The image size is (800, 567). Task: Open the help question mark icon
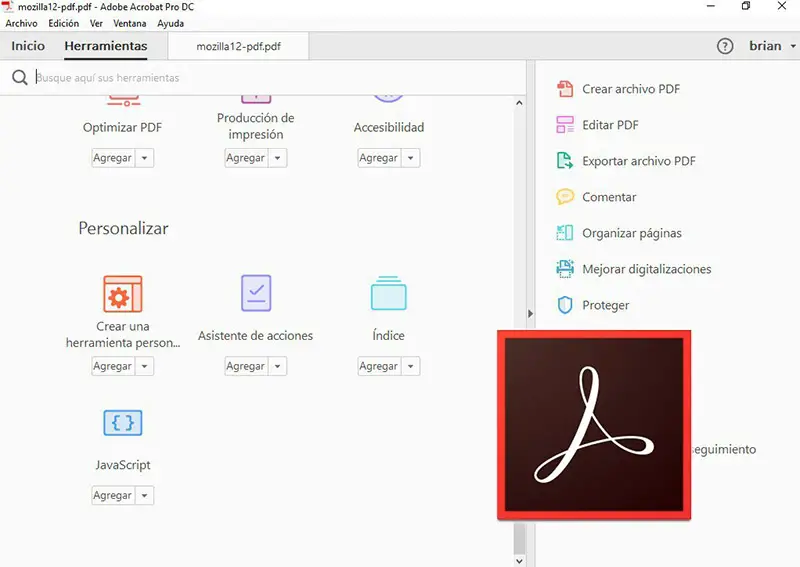pyautogui.click(x=725, y=46)
